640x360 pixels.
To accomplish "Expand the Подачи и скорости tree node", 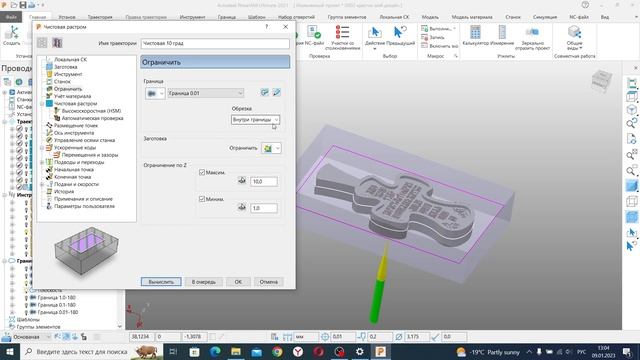I will tap(42, 184).
